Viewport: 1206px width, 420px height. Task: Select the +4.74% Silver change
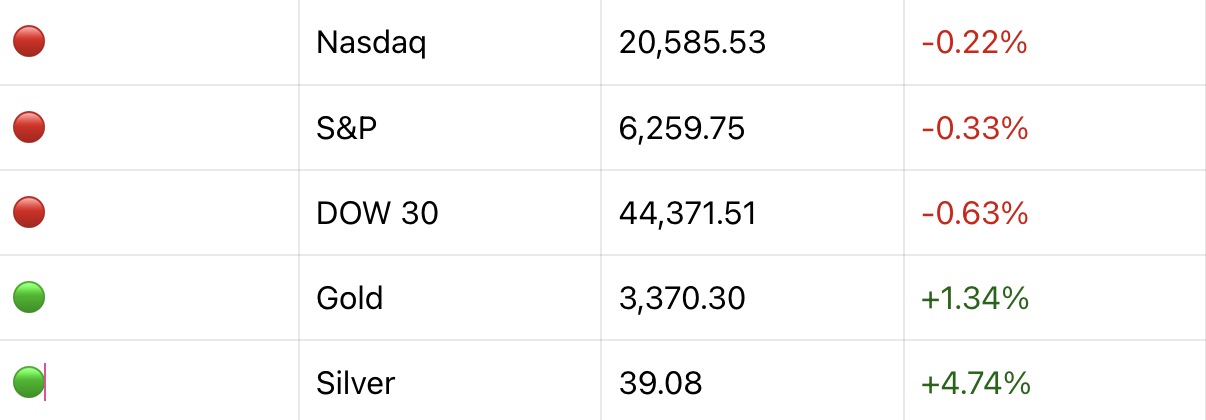(975, 382)
